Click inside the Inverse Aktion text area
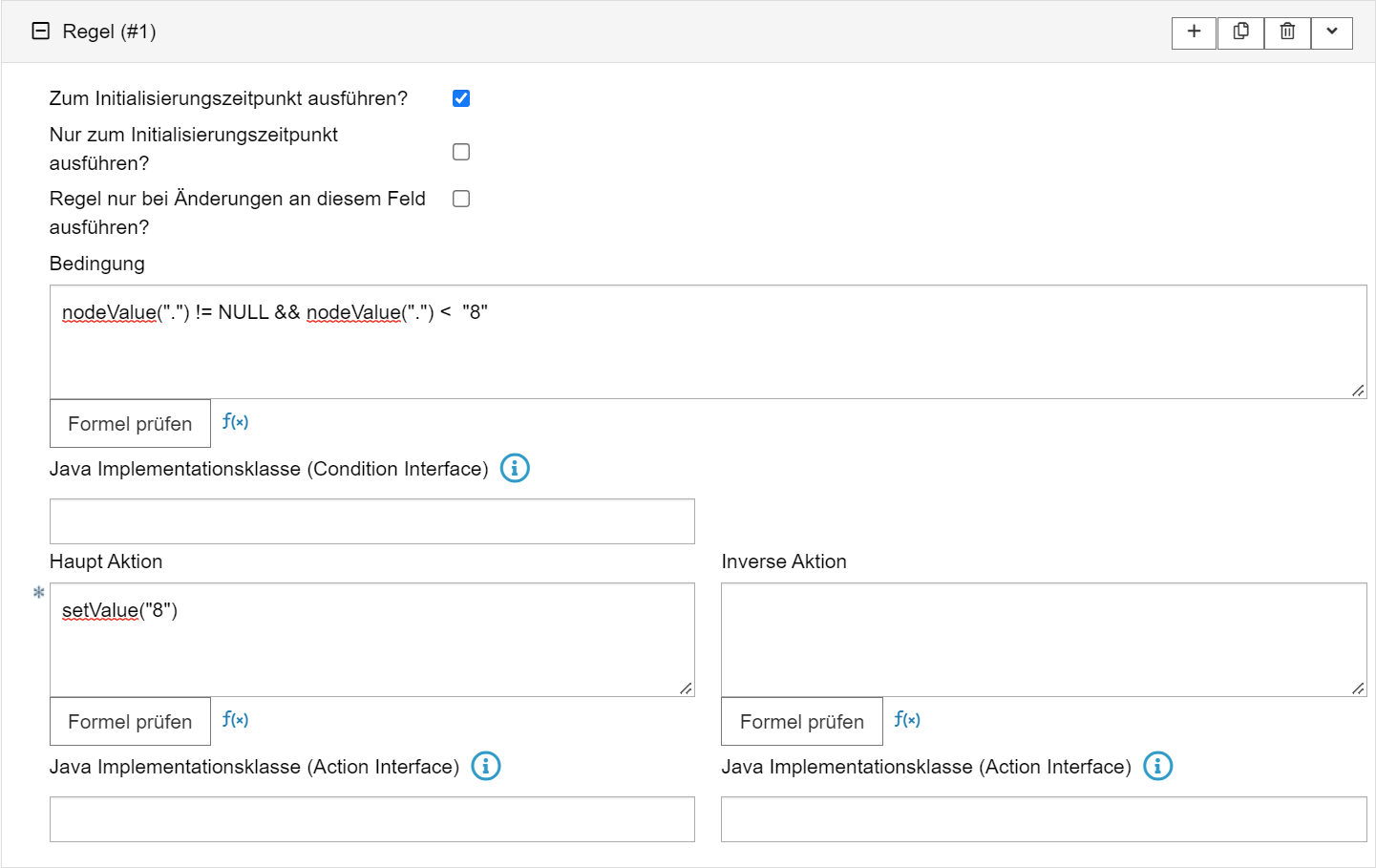This screenshot has width=1376, height=868. [x=1043, y=640]
